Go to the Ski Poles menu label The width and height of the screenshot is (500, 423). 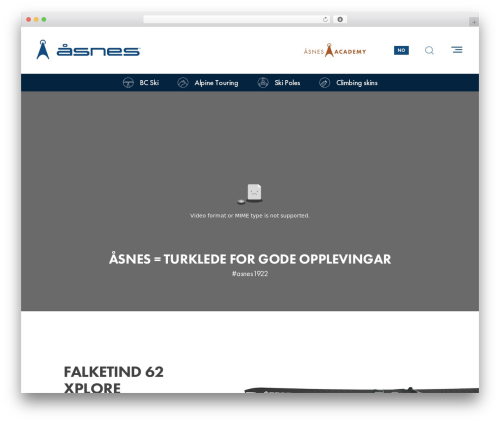(x=287, y=83)
